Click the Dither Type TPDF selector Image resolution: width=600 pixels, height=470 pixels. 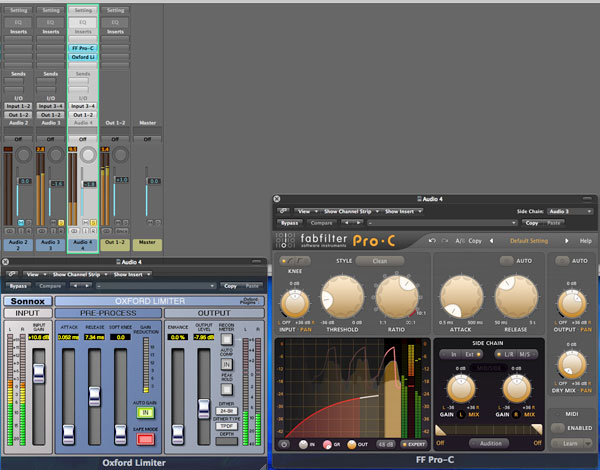227,426
